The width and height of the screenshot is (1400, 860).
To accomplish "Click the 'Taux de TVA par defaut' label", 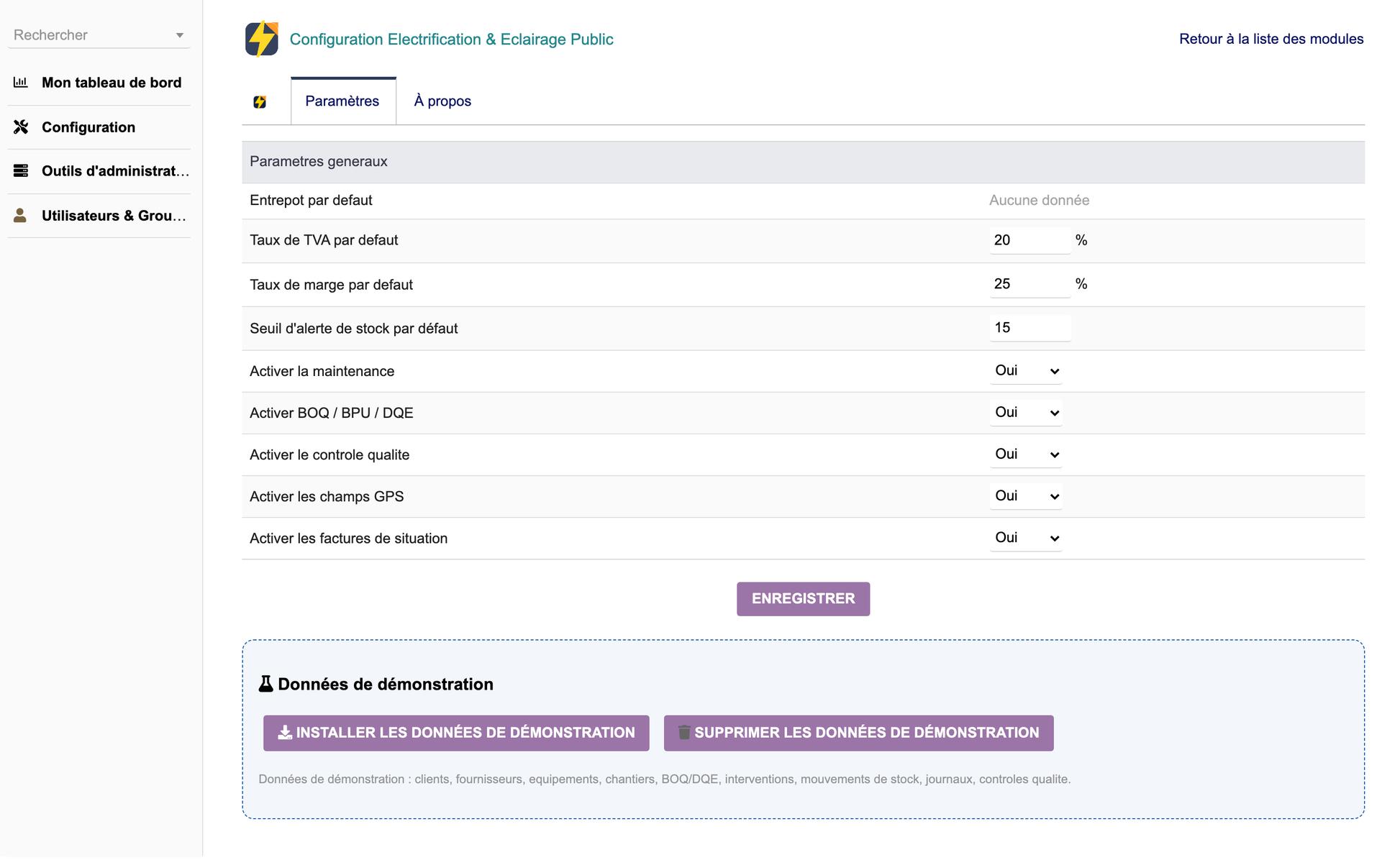I will click(x=324, y=240).
